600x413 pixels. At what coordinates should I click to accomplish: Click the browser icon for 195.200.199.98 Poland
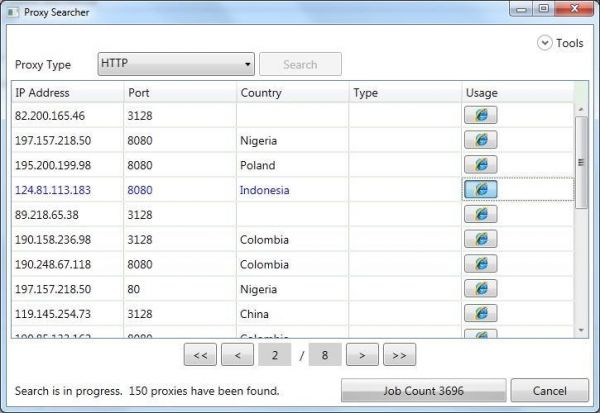[x=480, y=165]
